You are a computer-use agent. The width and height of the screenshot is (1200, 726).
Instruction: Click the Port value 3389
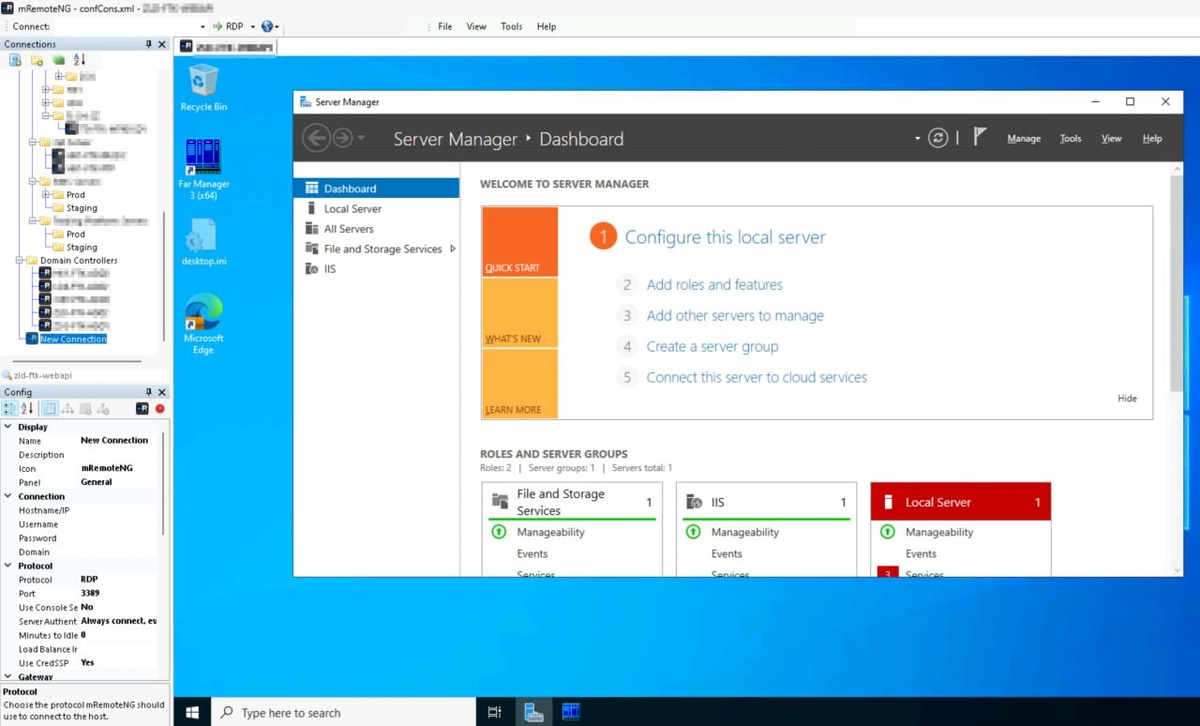tap(90, 594)
